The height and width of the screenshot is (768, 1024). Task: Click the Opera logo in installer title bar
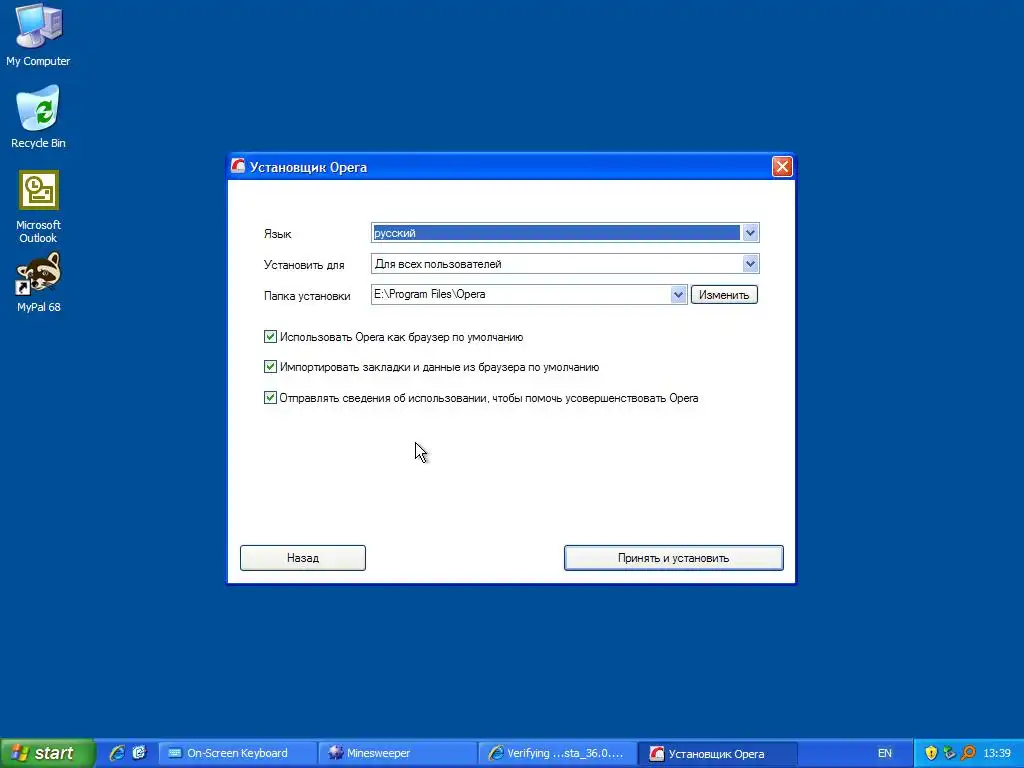[238, 167]
